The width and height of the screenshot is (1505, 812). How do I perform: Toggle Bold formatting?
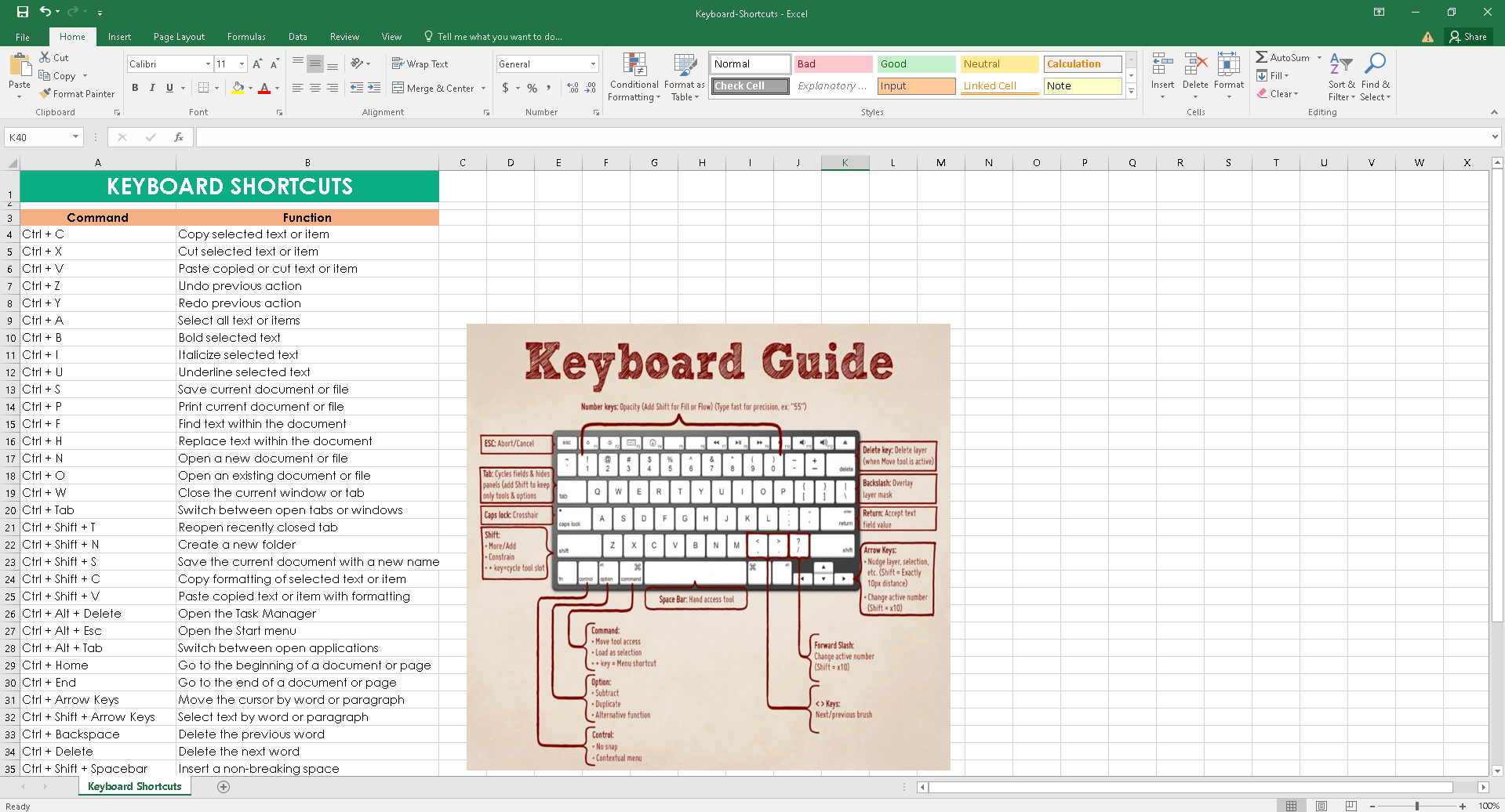click(x=135, y=88)
